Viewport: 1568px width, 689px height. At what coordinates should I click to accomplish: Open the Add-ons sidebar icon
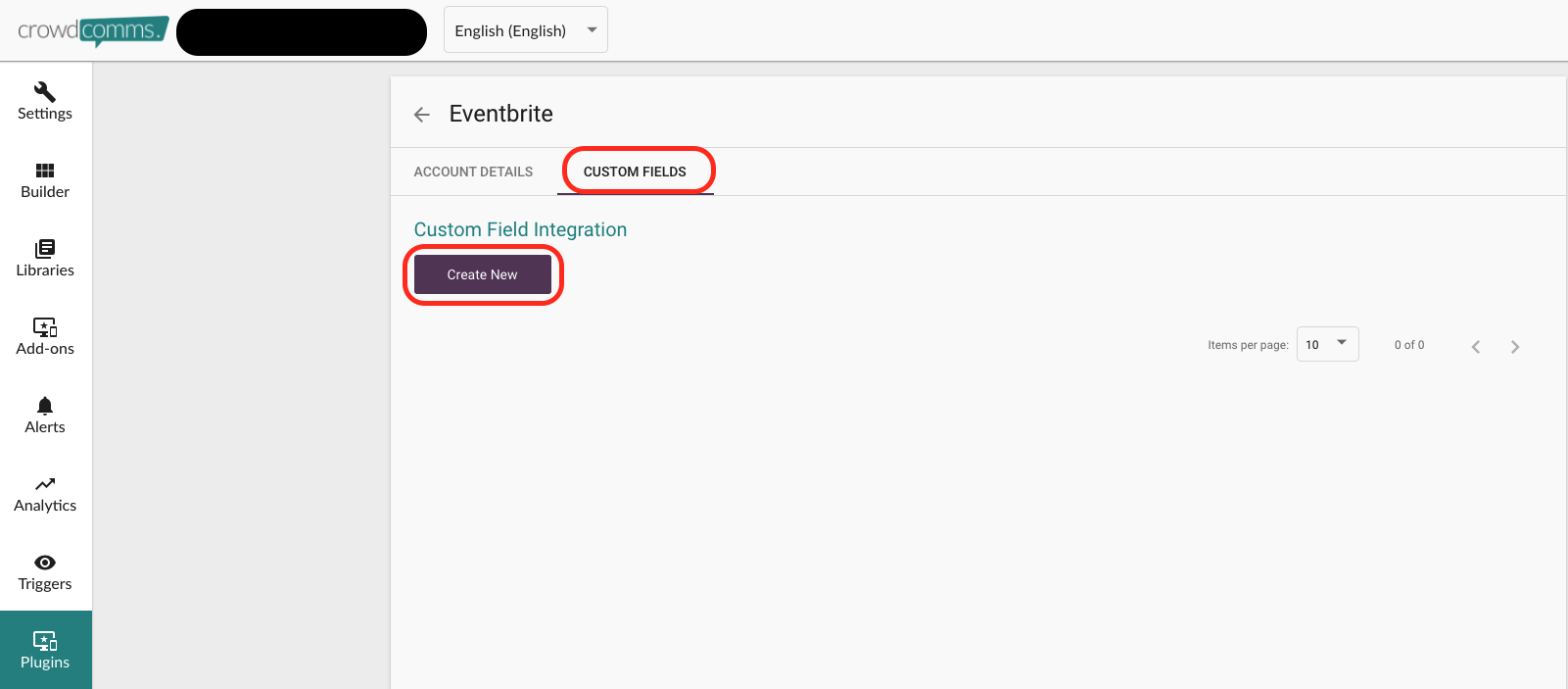(45, 326)
